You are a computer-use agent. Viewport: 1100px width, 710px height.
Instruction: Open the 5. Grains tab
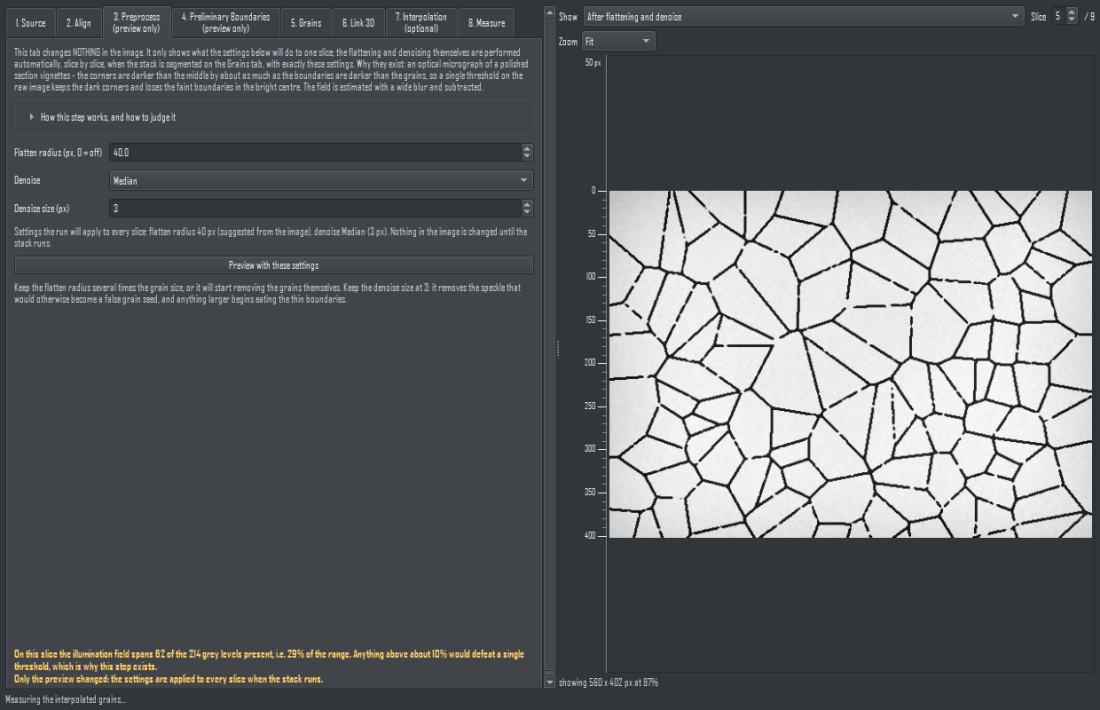pos(306,23)
